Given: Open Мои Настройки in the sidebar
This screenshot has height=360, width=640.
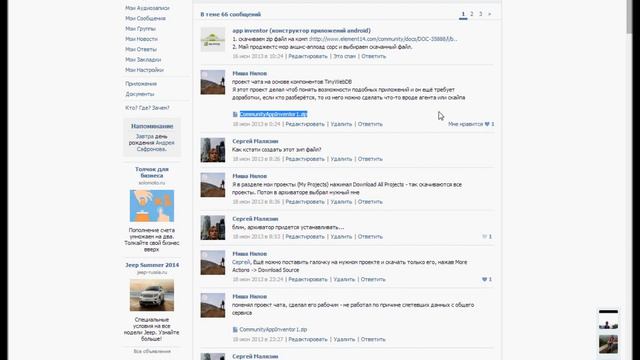Looking at the screenshot, I should coord(144,70).
